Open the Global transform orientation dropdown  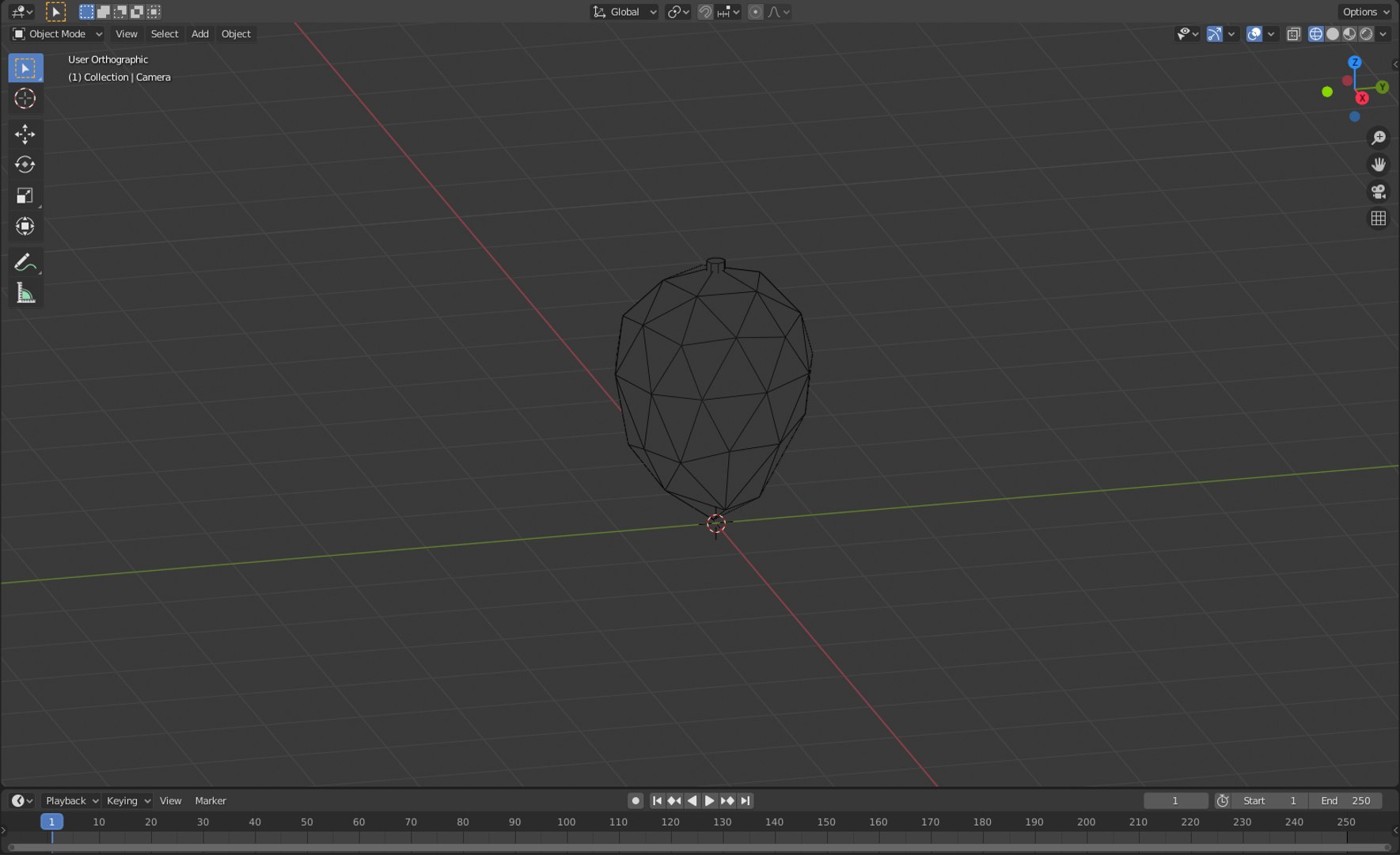click(x=624, y=12)
